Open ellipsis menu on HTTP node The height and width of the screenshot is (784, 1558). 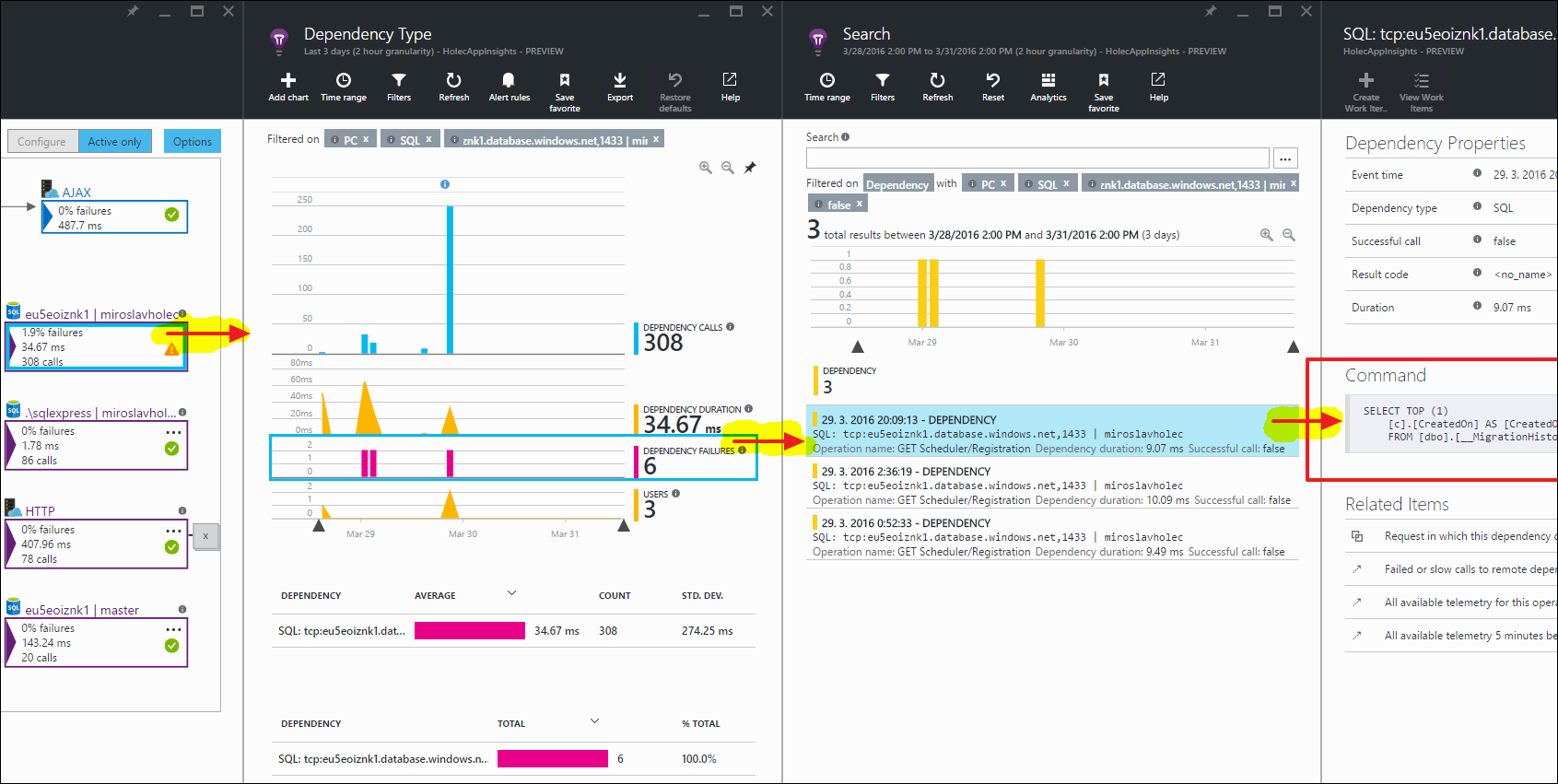pyautogui.click(x=173, y=531)
